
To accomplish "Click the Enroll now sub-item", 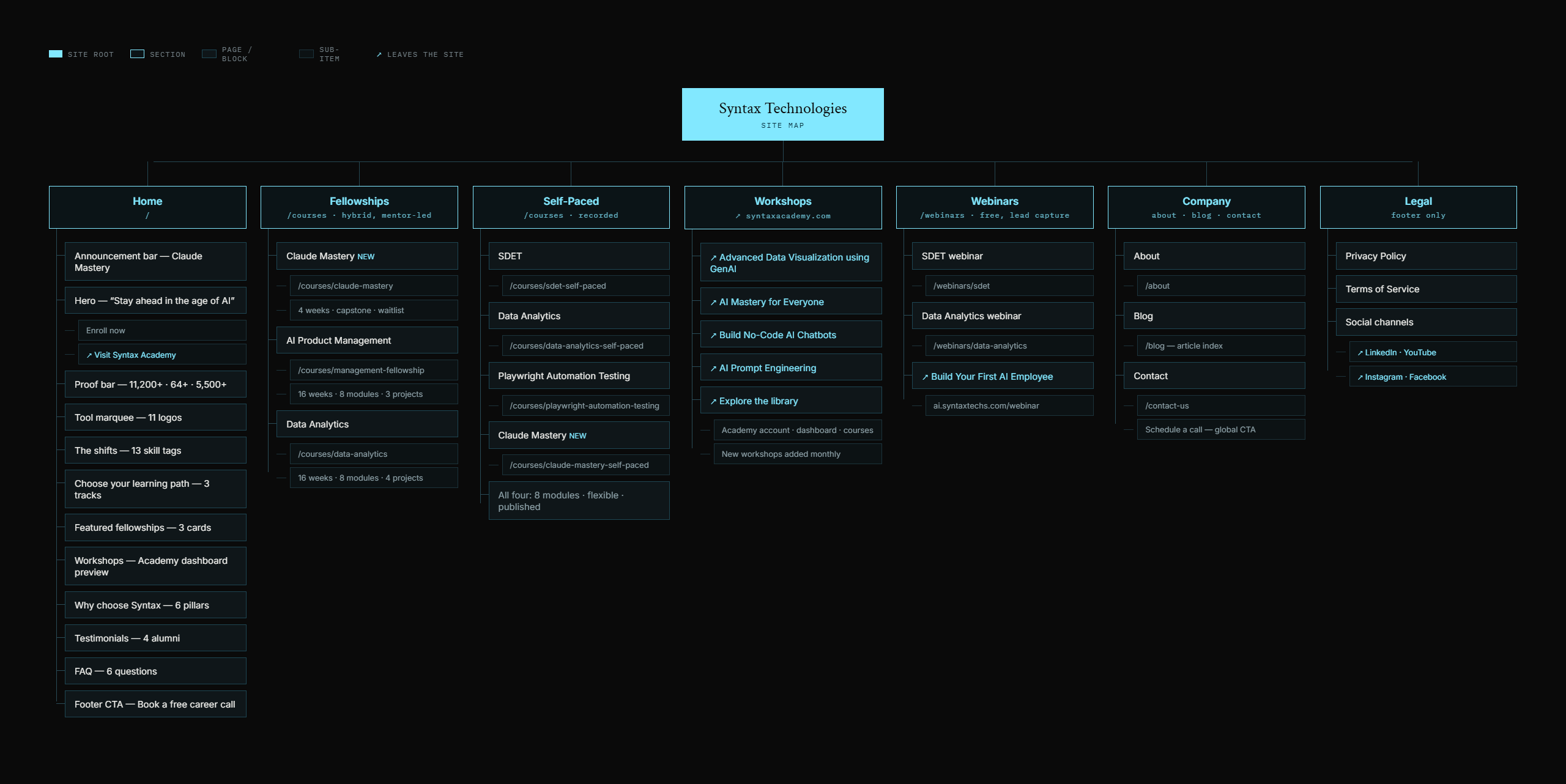I will click(x=162, y=330).
